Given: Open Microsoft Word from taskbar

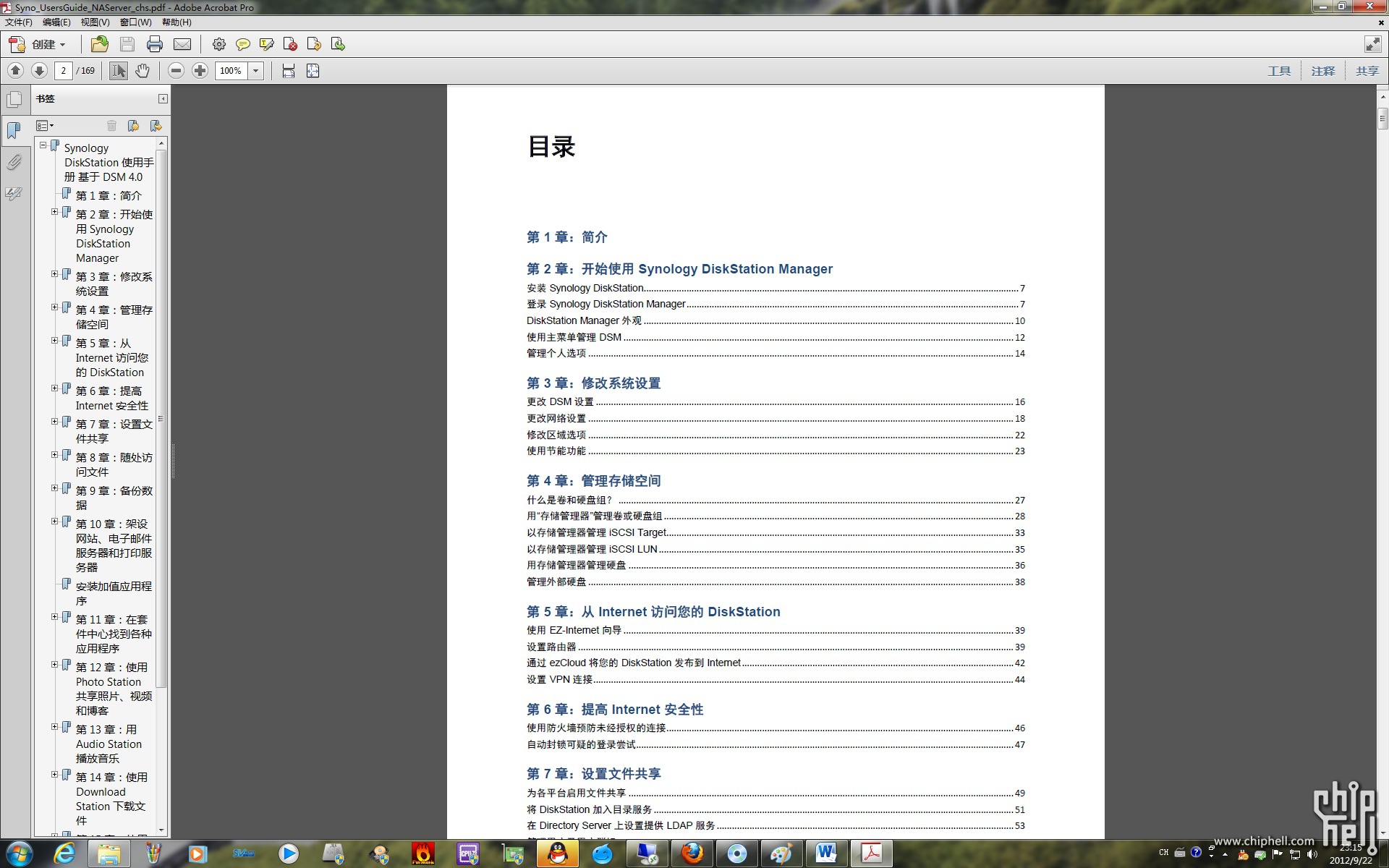Looking at the screenshot, I should point(825,854).
